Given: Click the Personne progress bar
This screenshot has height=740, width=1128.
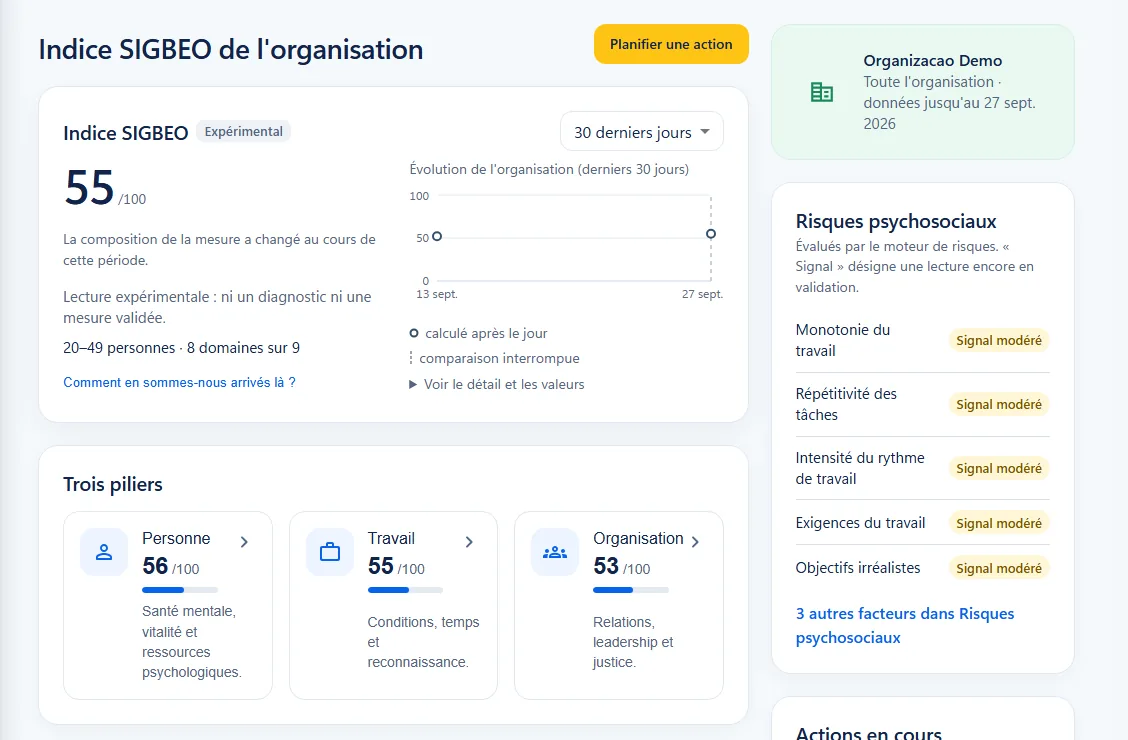Looking at the screenshot, I should pyautogui.click(x=180, y=590).
